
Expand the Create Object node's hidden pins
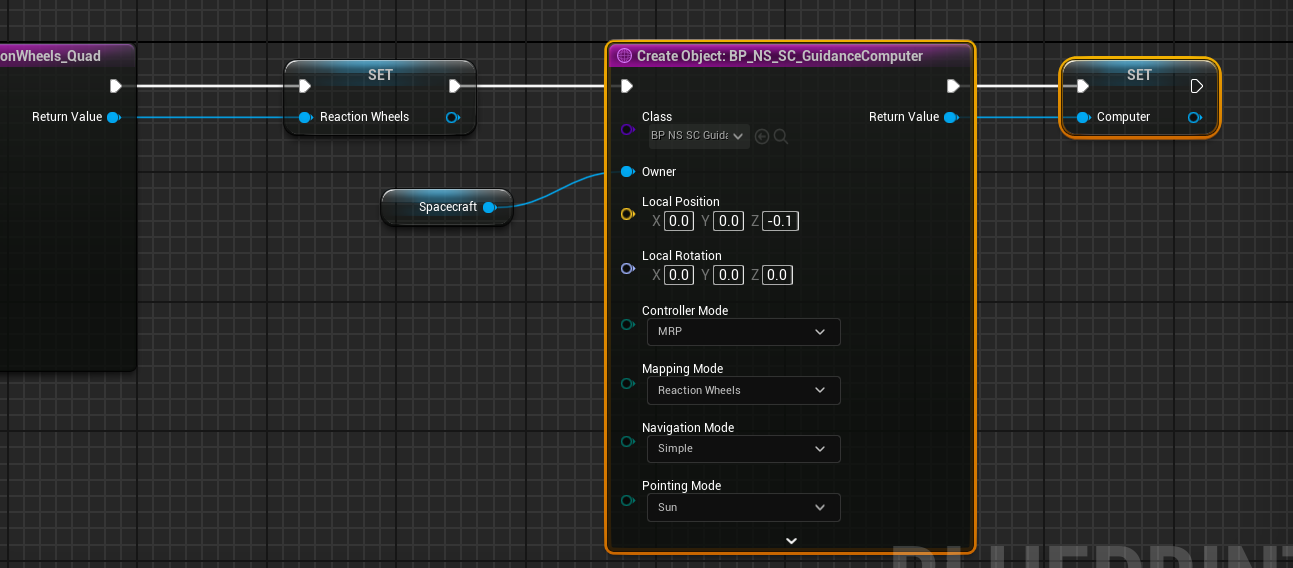coord(790,541)
